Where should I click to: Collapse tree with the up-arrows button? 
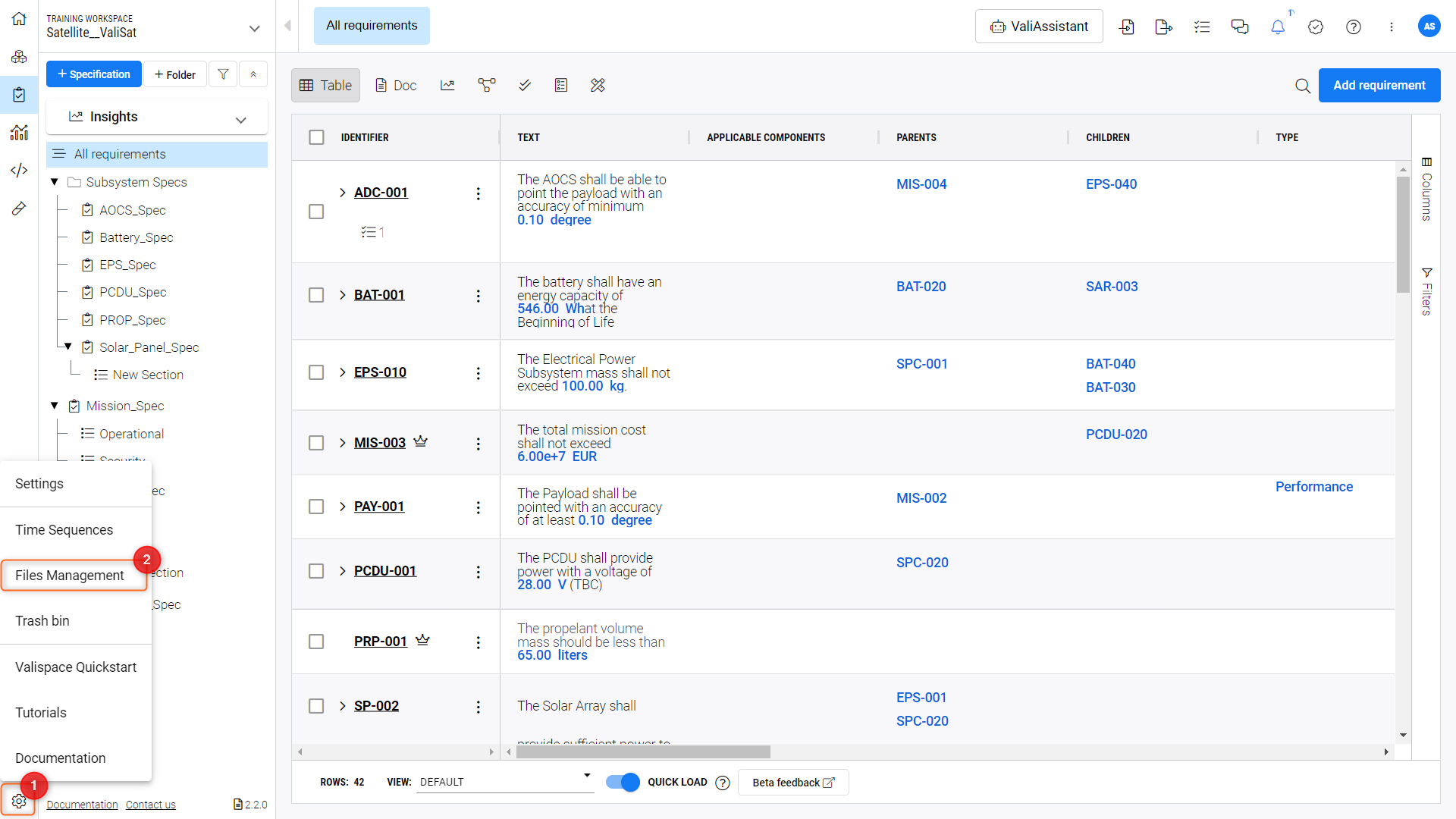coord(253,74)
